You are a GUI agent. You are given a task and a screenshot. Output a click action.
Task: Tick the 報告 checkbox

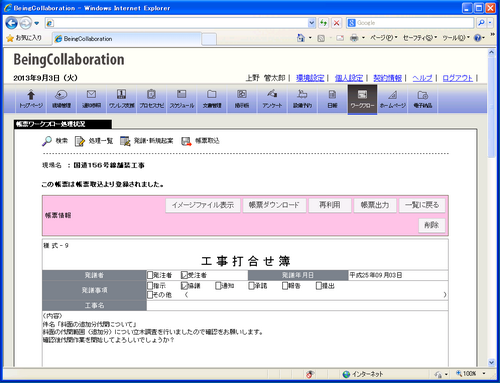coord(285,286)
